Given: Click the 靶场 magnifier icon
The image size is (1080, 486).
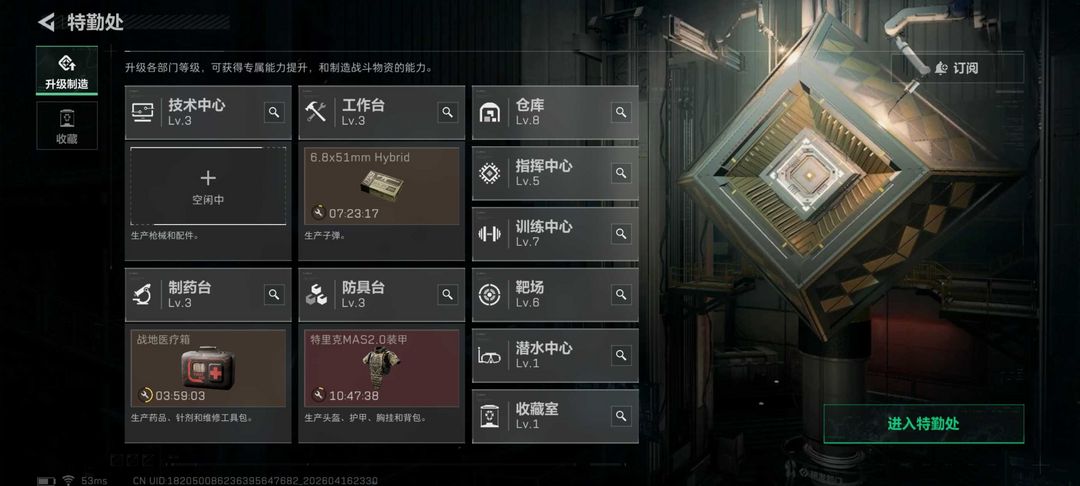Looking at the screenshot, I should point(621,294).
